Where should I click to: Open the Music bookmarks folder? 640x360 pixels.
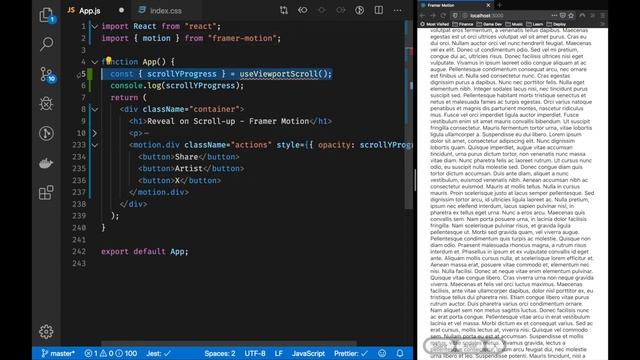[x=514, y=24]
